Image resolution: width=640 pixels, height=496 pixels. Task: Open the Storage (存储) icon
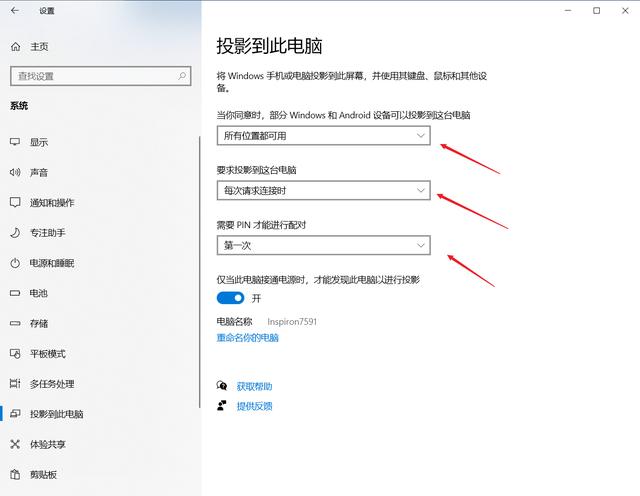(15, 323)
